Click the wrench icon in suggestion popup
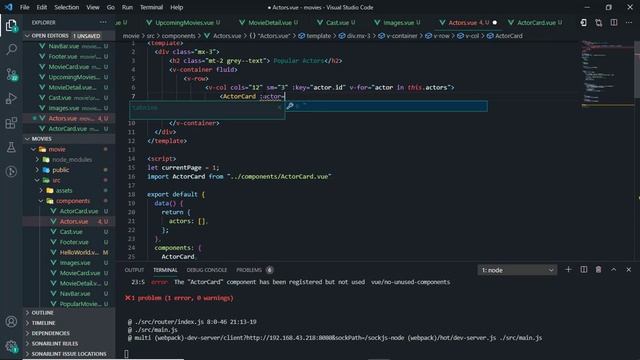 click(290, 106)
